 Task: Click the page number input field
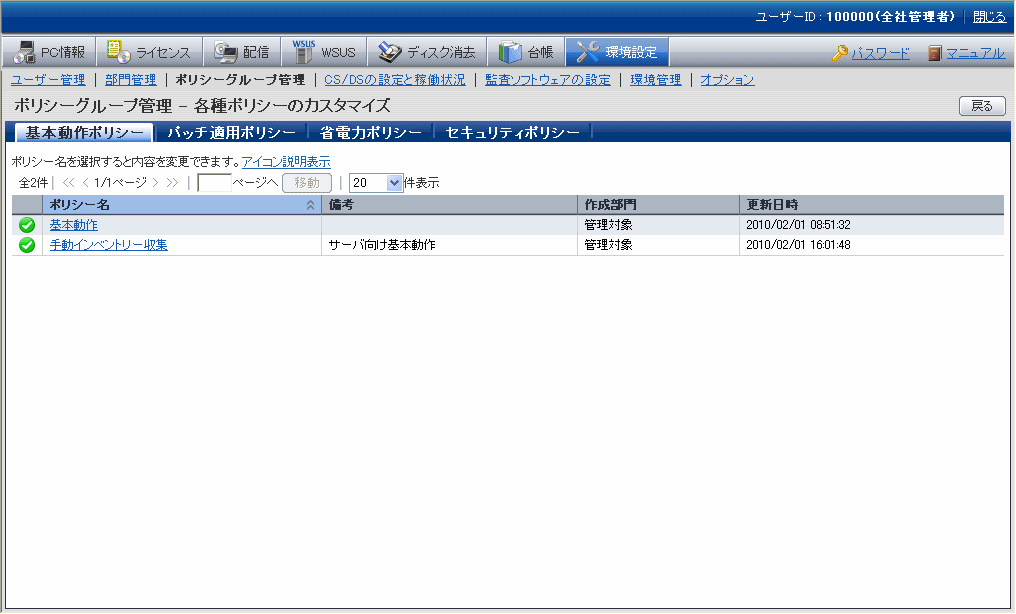pos(214,183)
